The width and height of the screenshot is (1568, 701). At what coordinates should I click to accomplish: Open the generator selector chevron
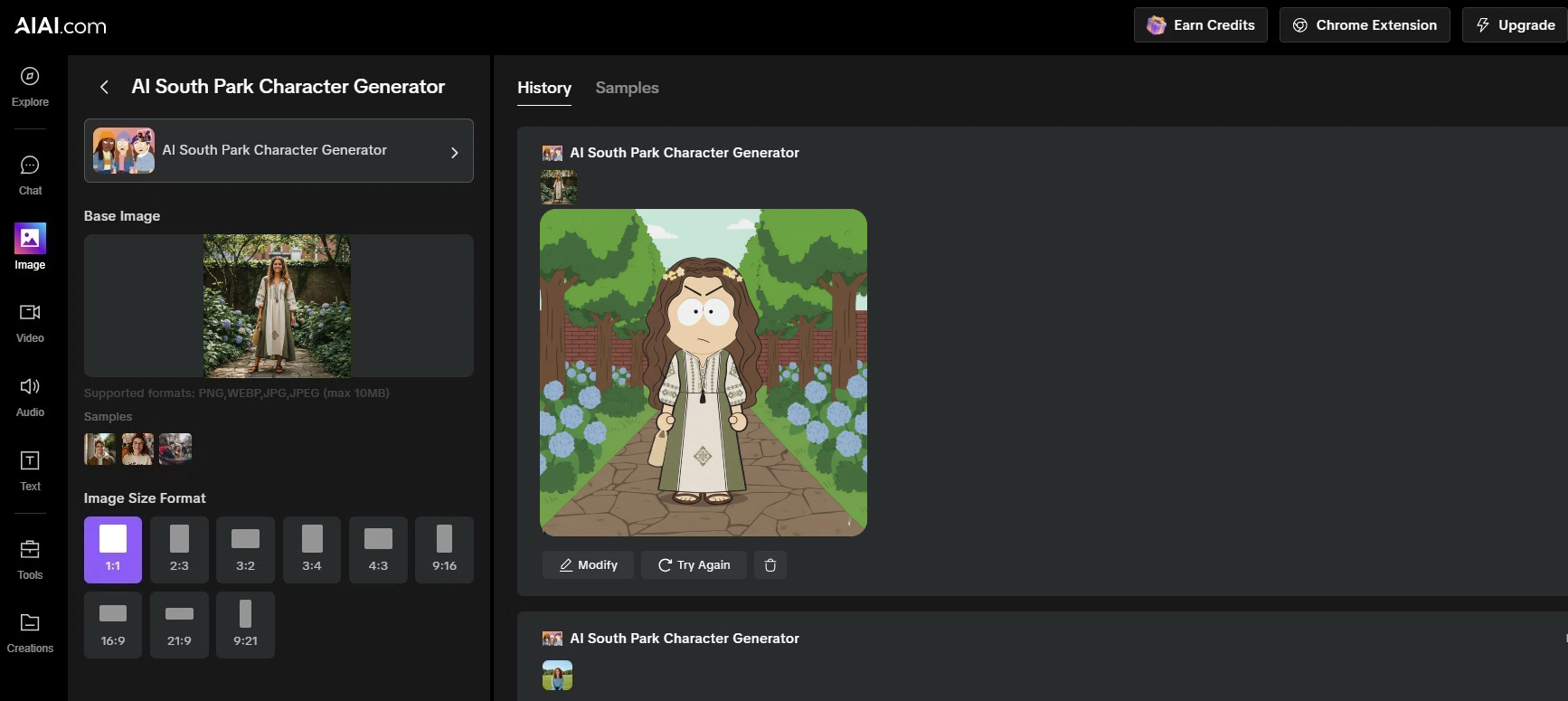click(x=454, y=152)
